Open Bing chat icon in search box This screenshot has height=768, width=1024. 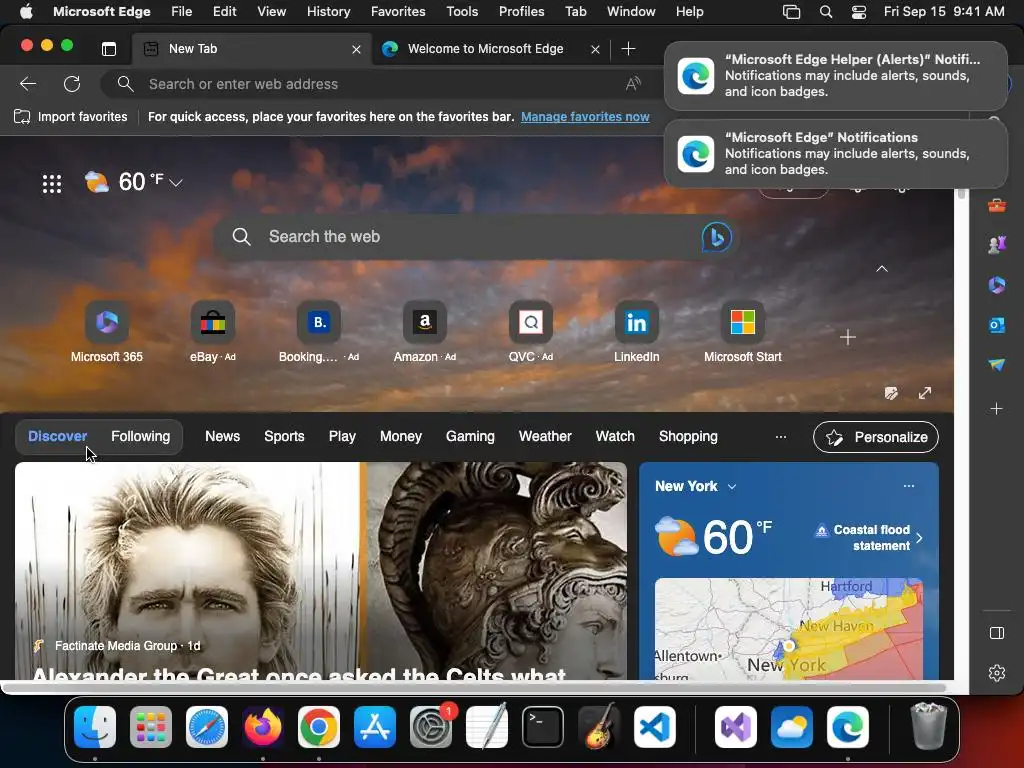716,236
